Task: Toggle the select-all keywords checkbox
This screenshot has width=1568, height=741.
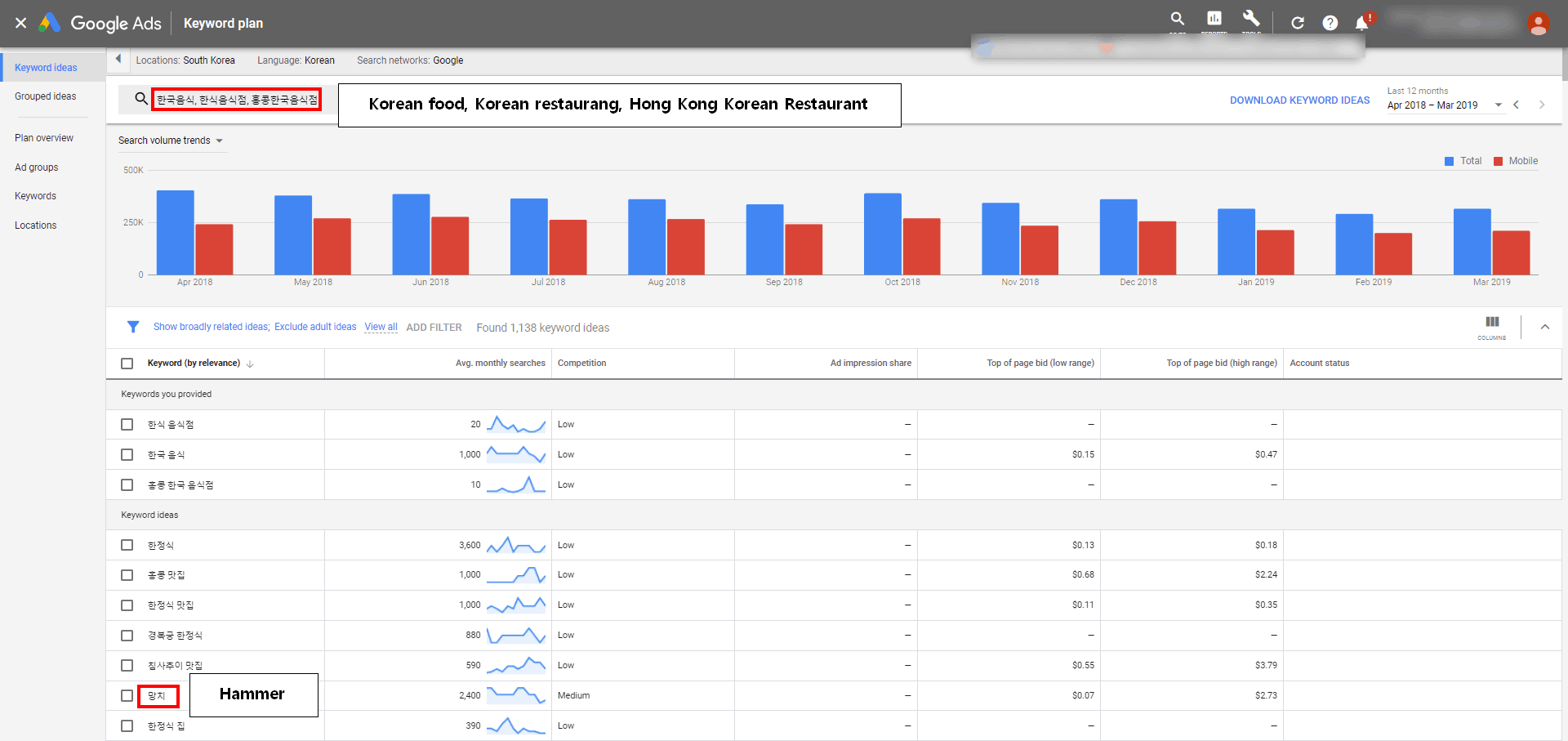Action: click(127, 364)
